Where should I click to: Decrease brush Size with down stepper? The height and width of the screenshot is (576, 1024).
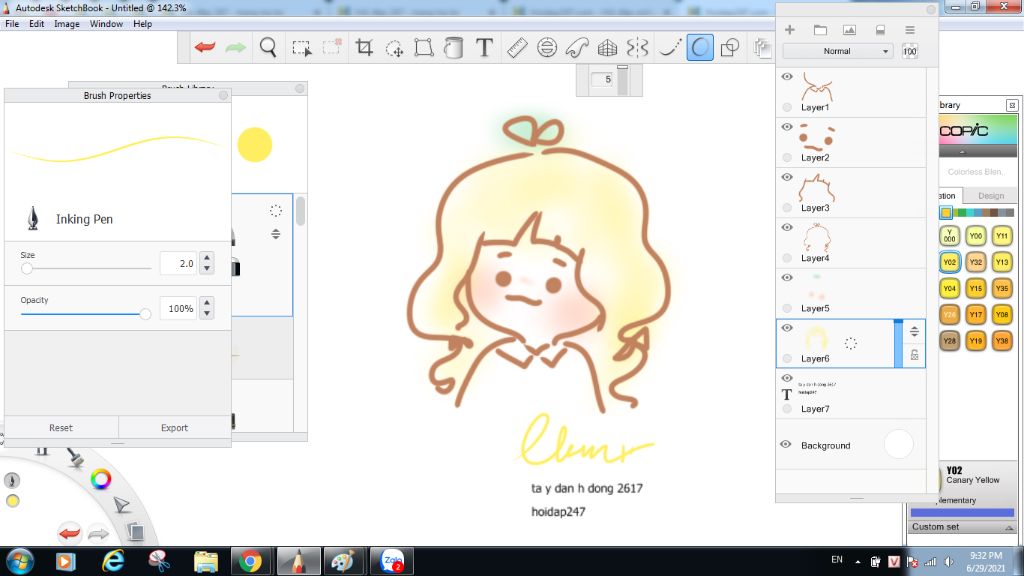coord(207,268)
